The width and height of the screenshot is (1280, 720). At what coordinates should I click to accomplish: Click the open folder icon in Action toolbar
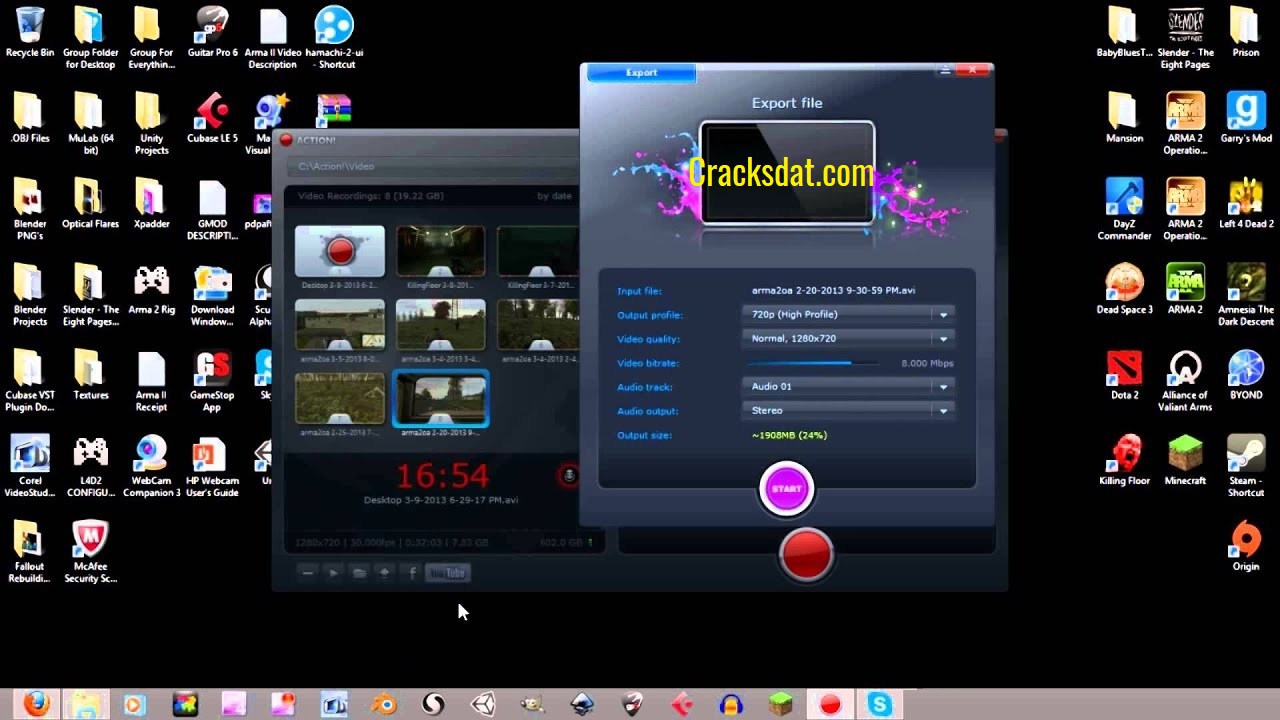(359, 573)
